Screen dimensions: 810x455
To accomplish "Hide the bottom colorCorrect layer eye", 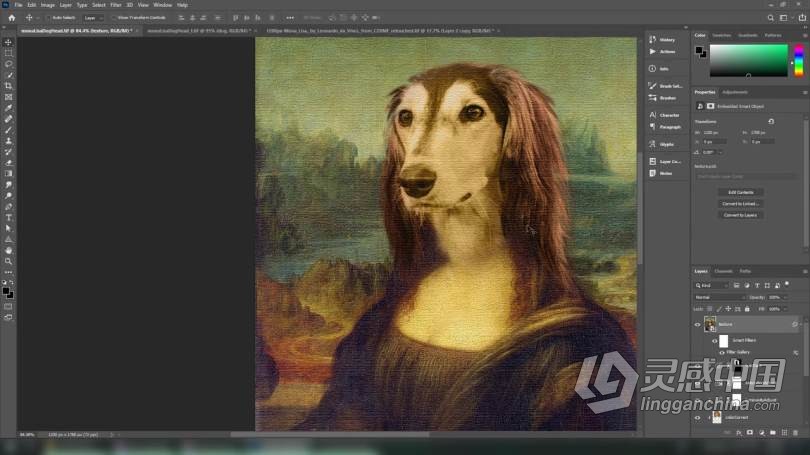I will tap(697, 417).
